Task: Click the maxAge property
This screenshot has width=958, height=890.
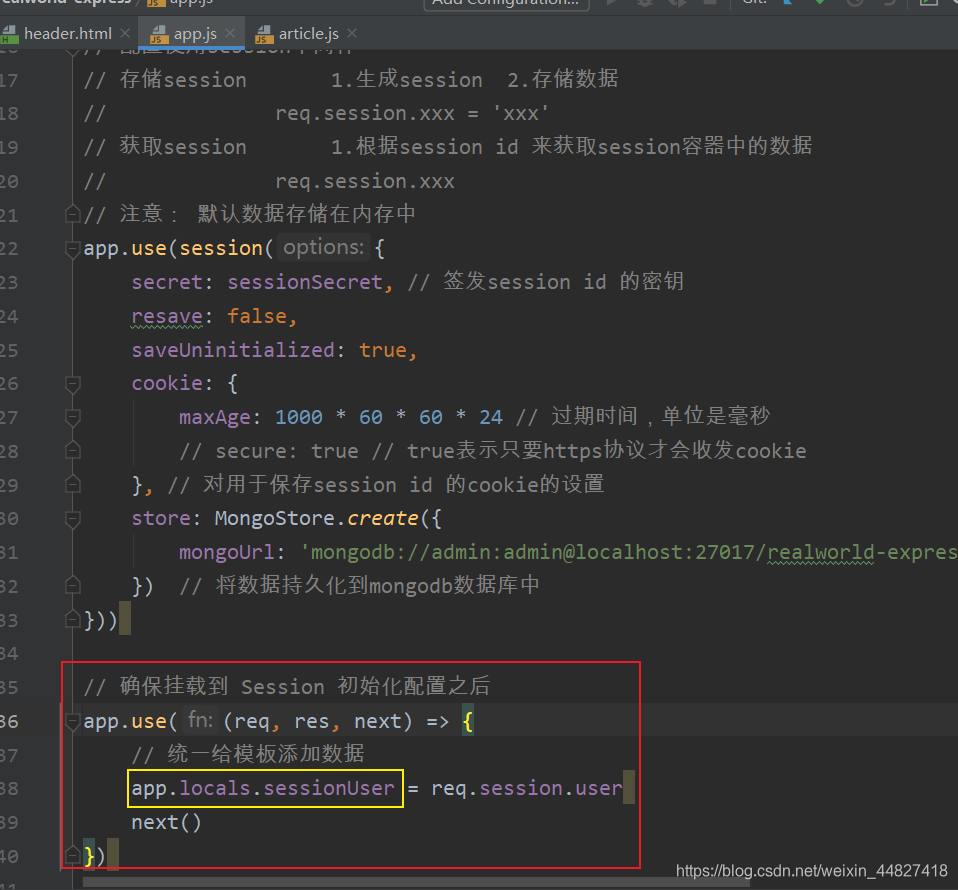Action: click(214, 418)
